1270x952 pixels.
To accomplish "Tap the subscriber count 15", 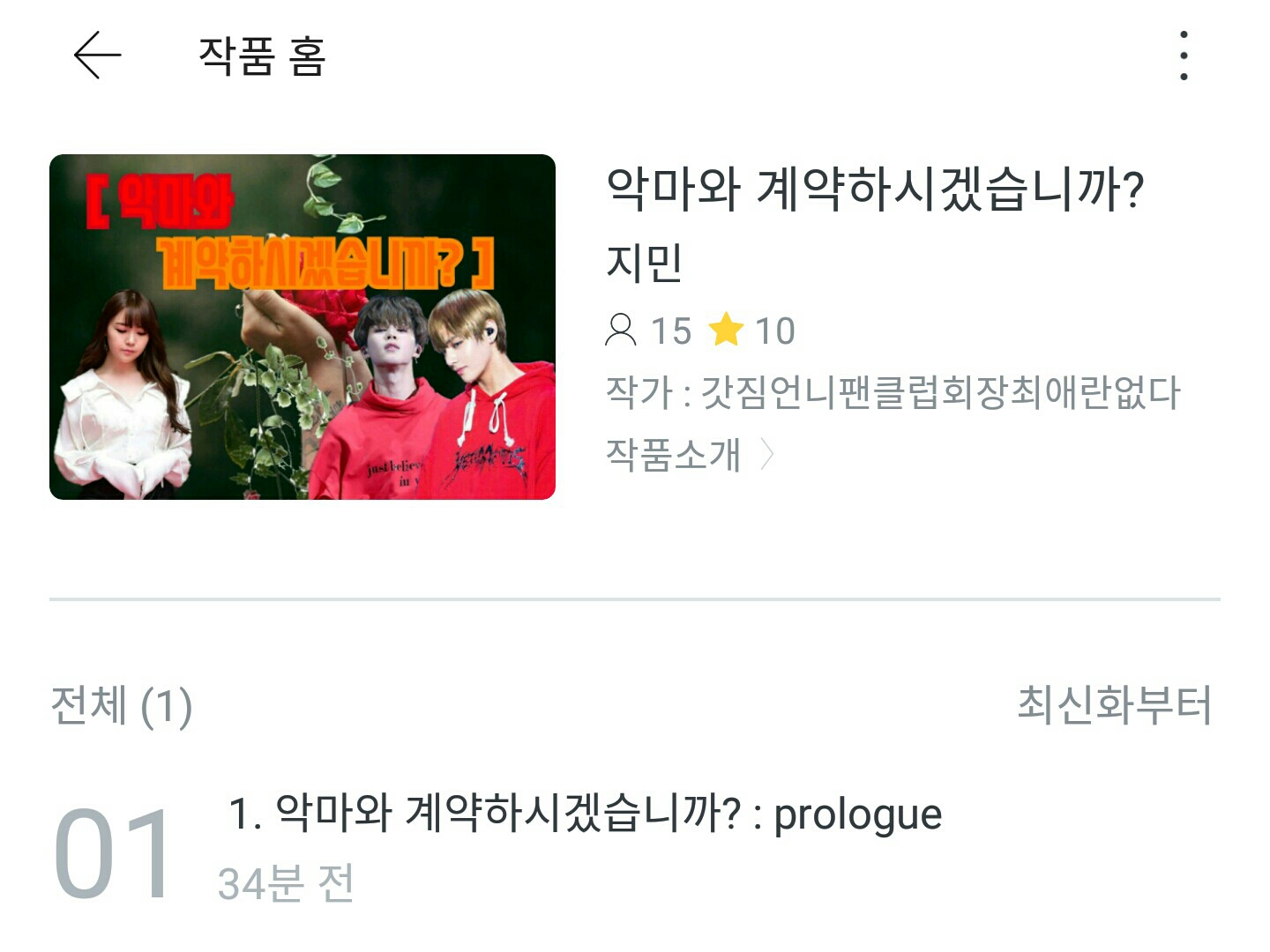I will tap(671, 331).
